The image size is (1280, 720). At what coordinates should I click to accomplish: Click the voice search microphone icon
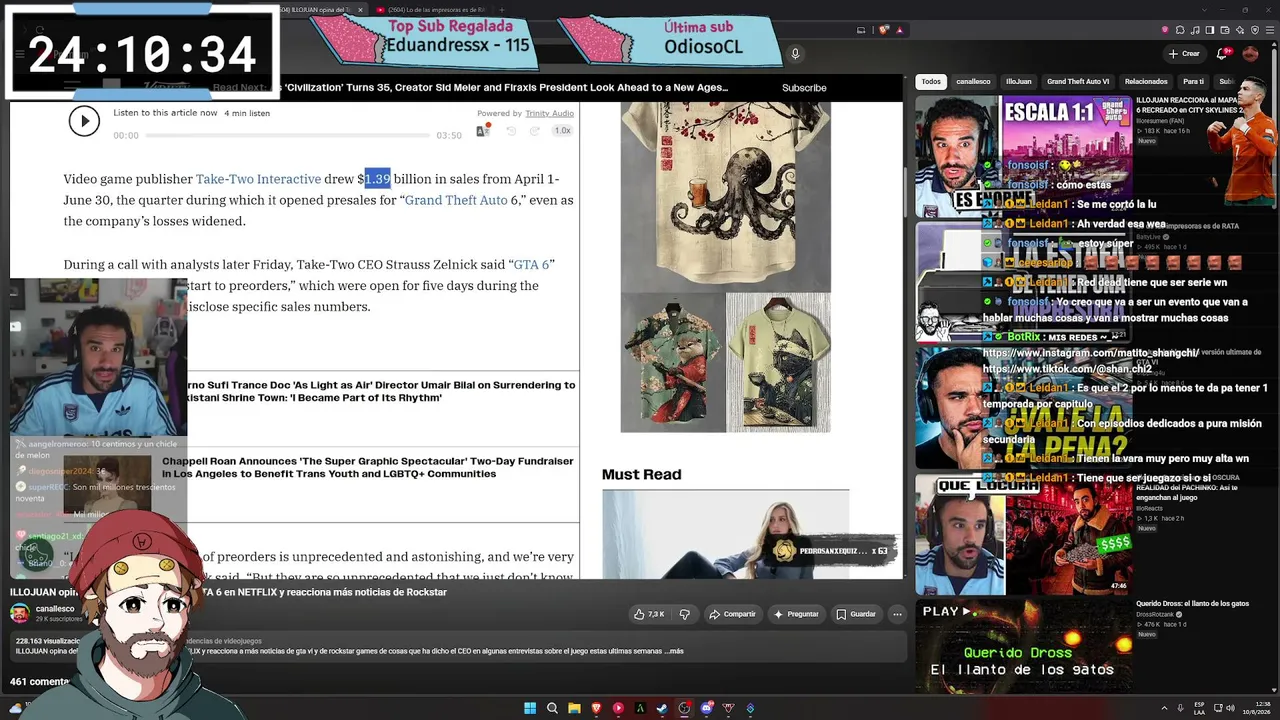pos(795,54)
